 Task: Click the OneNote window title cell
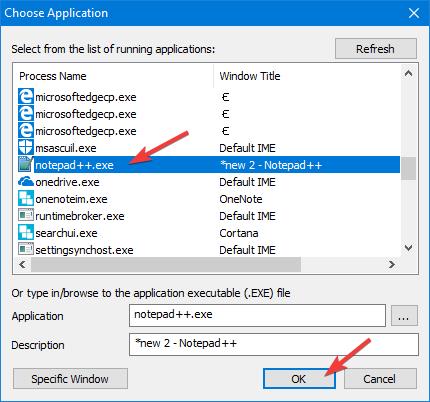pyautogui.click(x=241, y=199)
